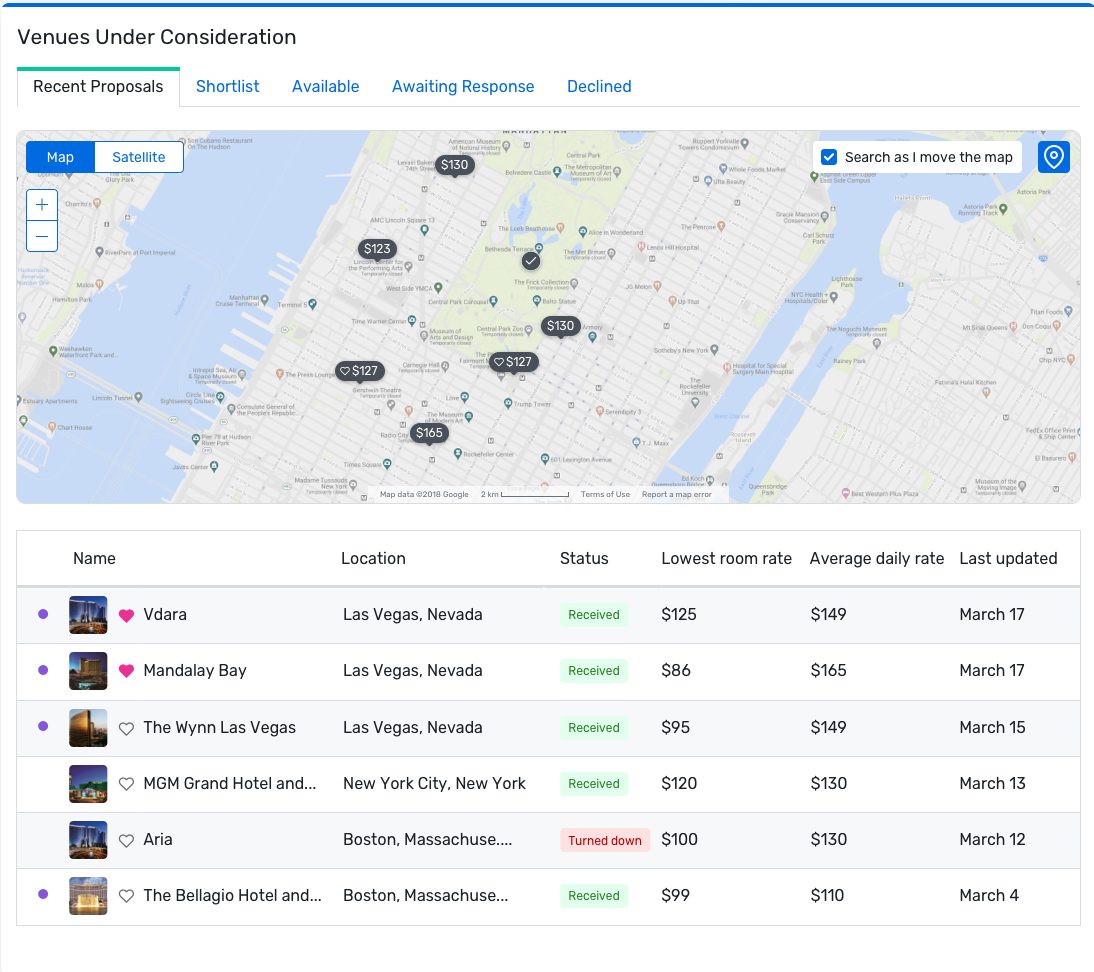Sort by Last updated column header
Viewport: 1094px width, 972px height.
(1008, 558)
